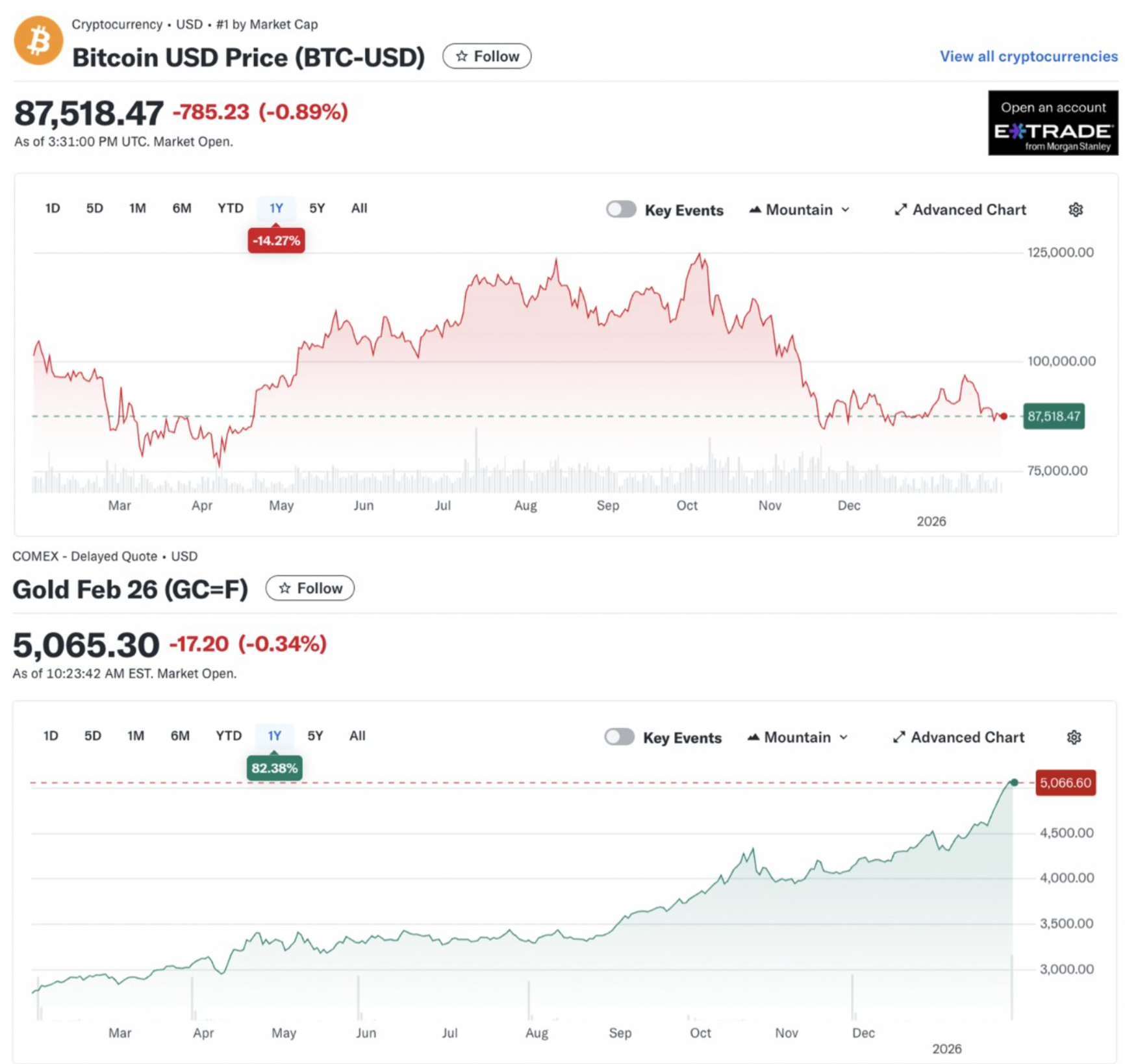This screenshot has width=1125, height=1064.
Task: Follow Bitcoin USD with star button
Action: click(487, 57)
